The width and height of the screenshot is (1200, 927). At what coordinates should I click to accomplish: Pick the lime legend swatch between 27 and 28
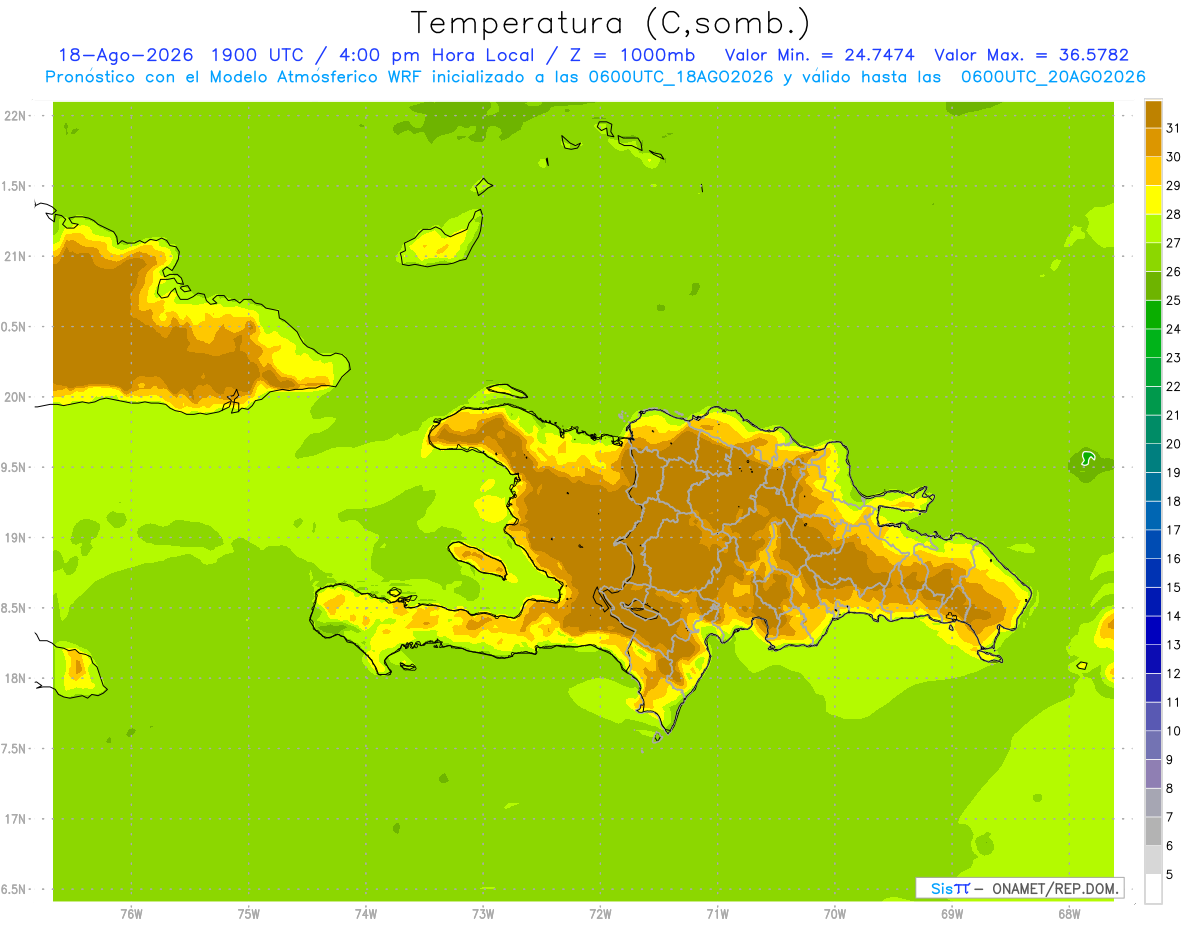[x=1153, y=228]
